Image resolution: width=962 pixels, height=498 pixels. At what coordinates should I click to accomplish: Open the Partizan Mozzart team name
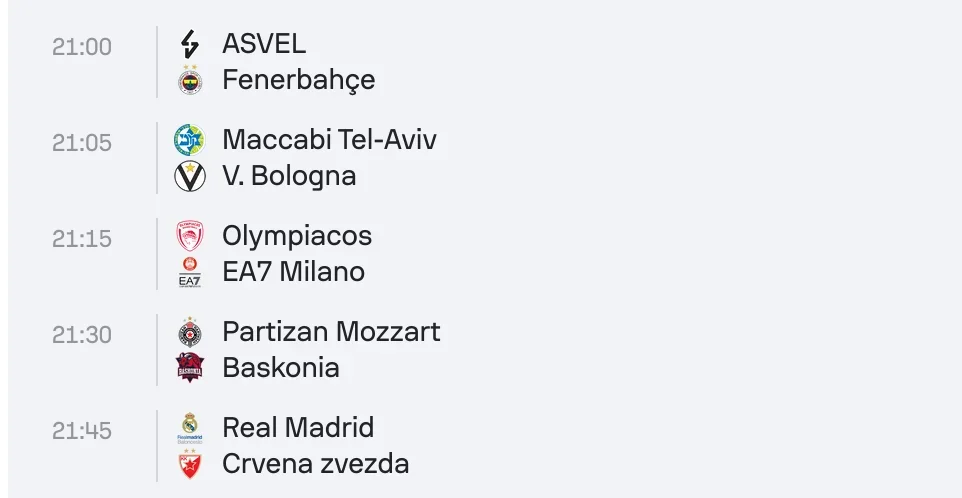click(331, 332)
